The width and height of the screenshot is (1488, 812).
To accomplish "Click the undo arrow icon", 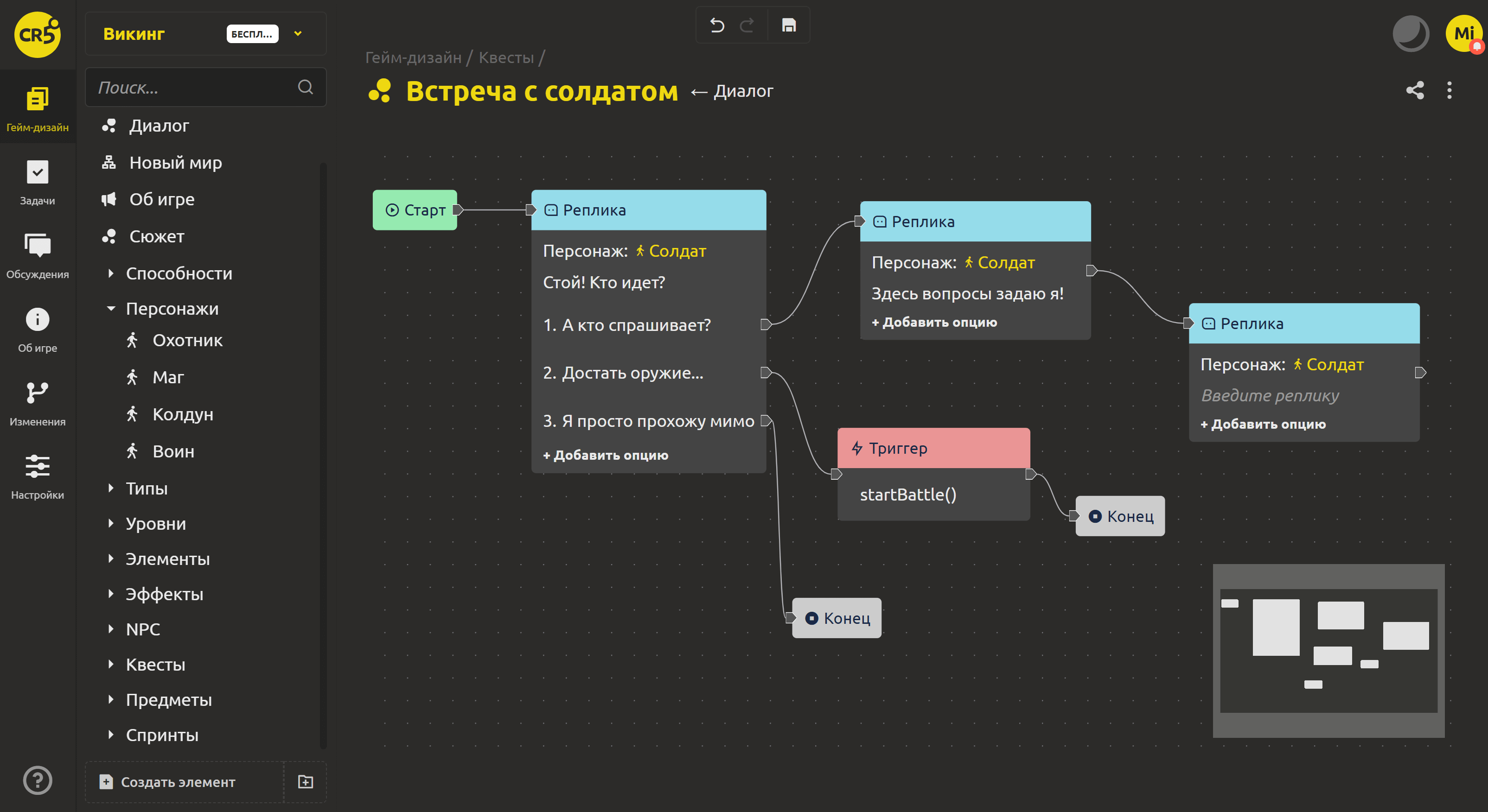I will pyautogui.click(x=717, y=25).
